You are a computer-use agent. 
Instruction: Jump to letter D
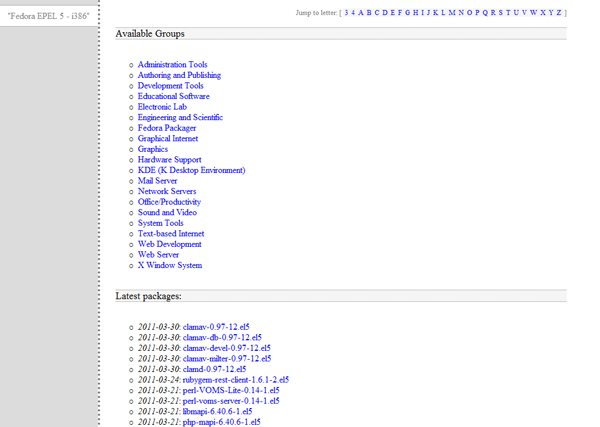tap(385, 13)
